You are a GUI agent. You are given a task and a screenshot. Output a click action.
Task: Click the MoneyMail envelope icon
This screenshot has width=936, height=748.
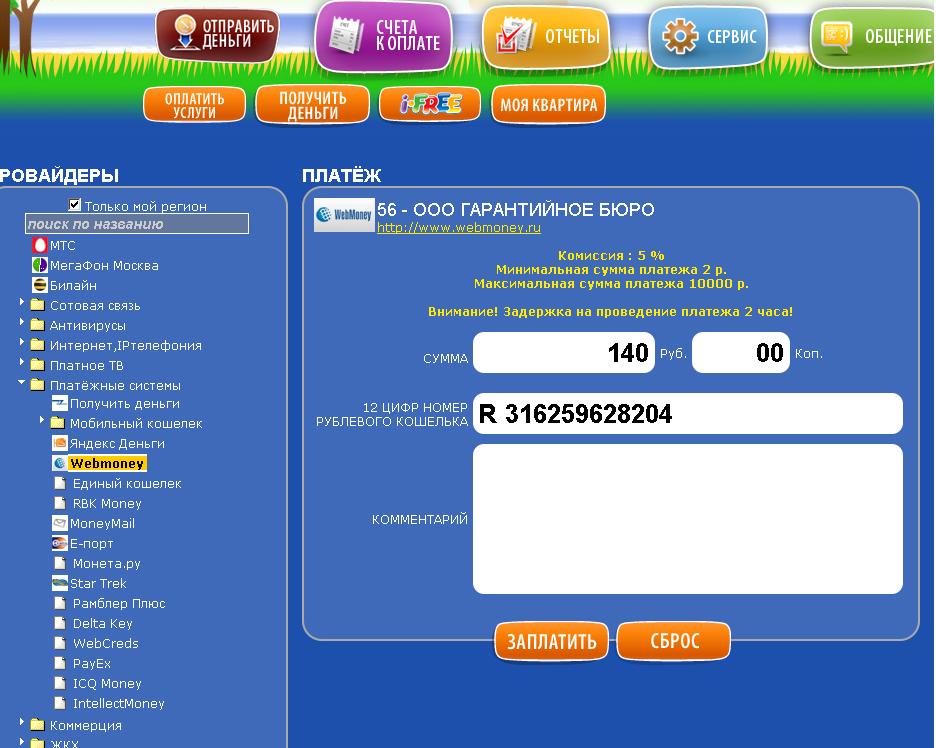click(x=60, y=523)
